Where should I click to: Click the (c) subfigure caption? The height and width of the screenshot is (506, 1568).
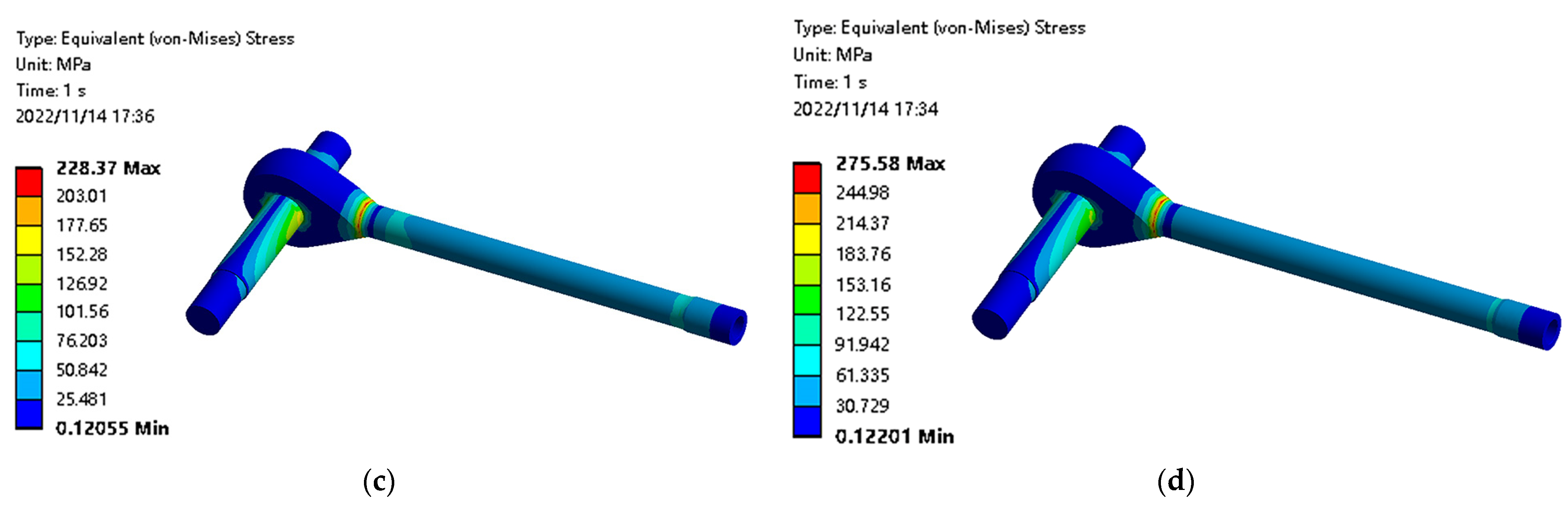(x=379, y=482)
